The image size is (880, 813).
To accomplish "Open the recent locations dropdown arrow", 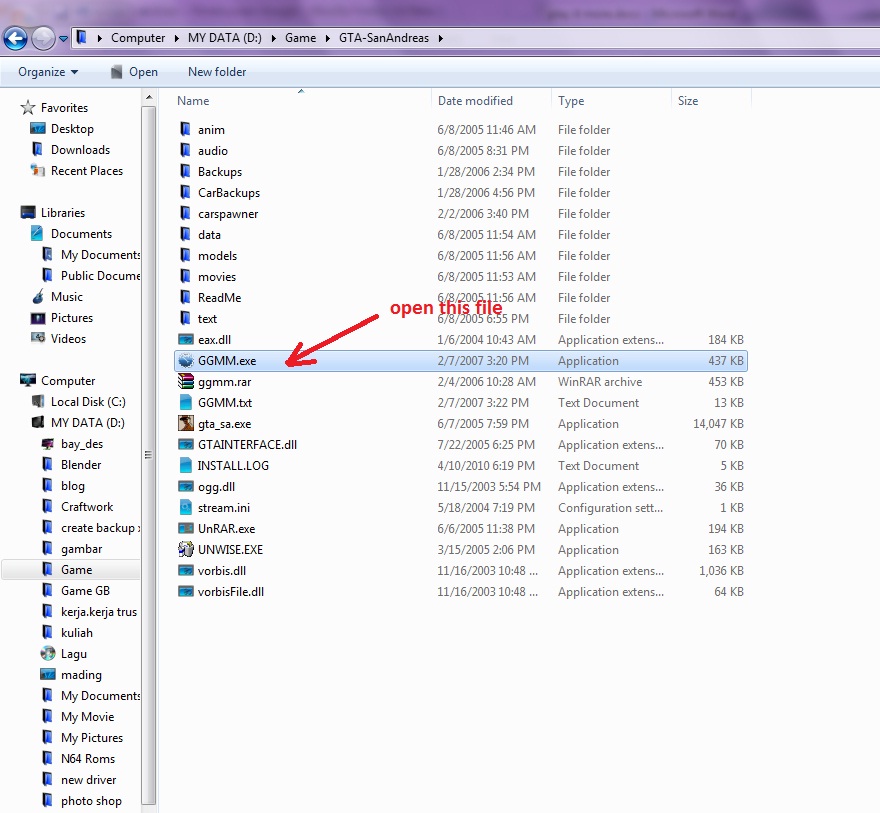I will 63,39.
